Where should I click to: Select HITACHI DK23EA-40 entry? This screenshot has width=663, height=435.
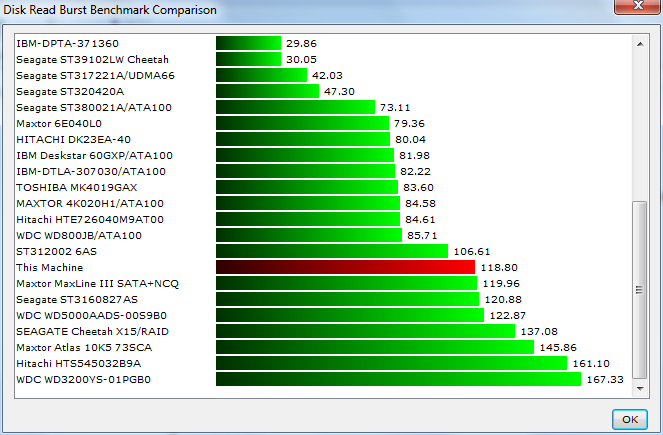pos(74,140)
